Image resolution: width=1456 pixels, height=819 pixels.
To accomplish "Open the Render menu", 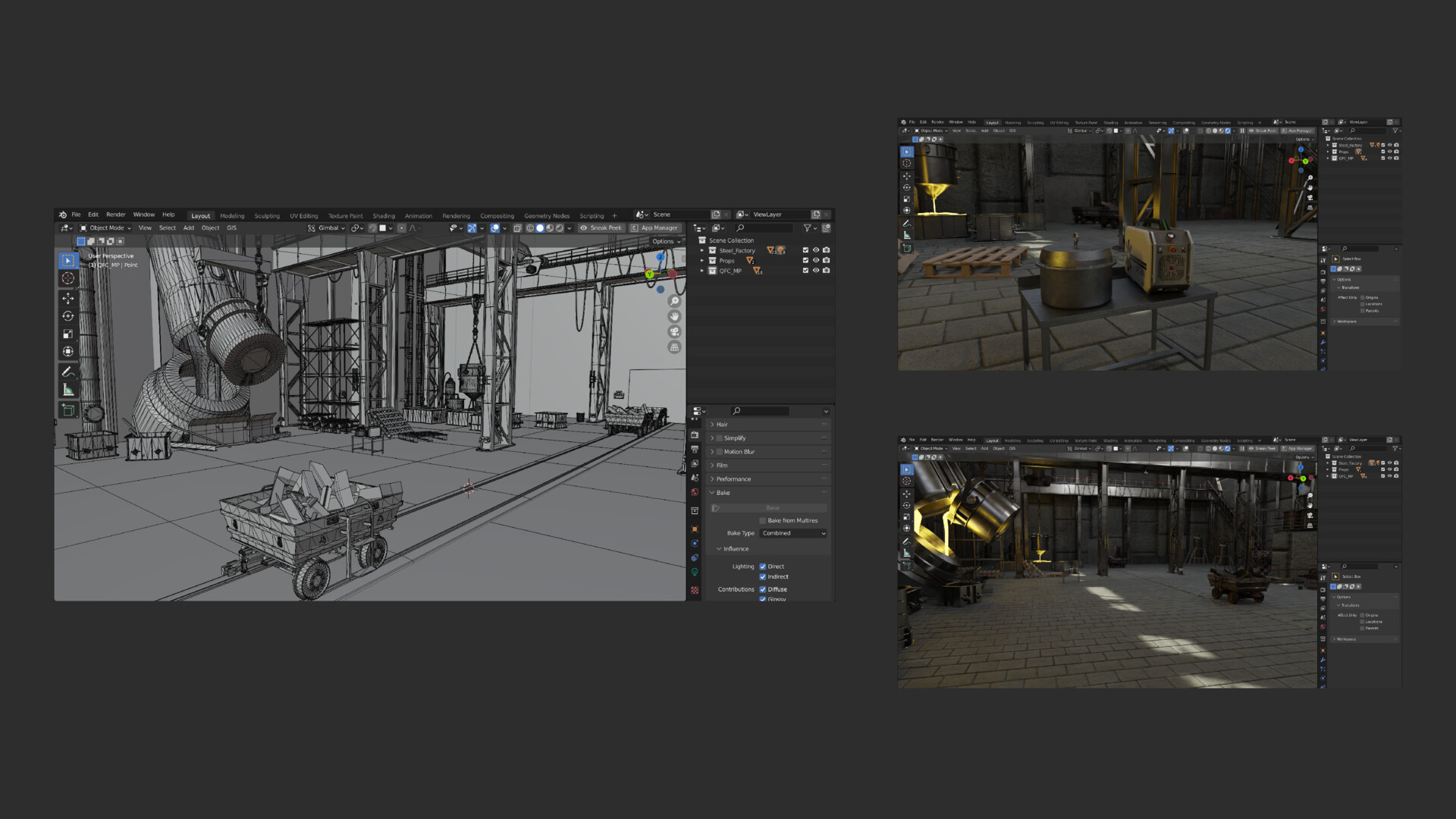I will (x=115, y=215).
